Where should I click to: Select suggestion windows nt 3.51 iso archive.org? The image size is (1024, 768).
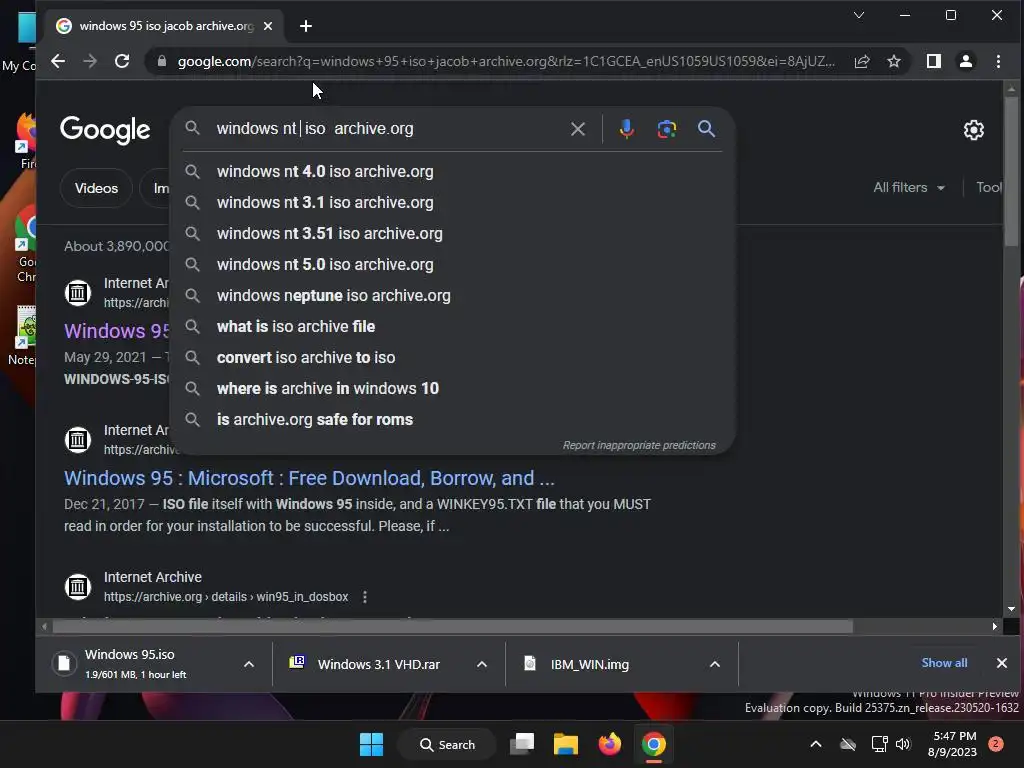[452, 234]
